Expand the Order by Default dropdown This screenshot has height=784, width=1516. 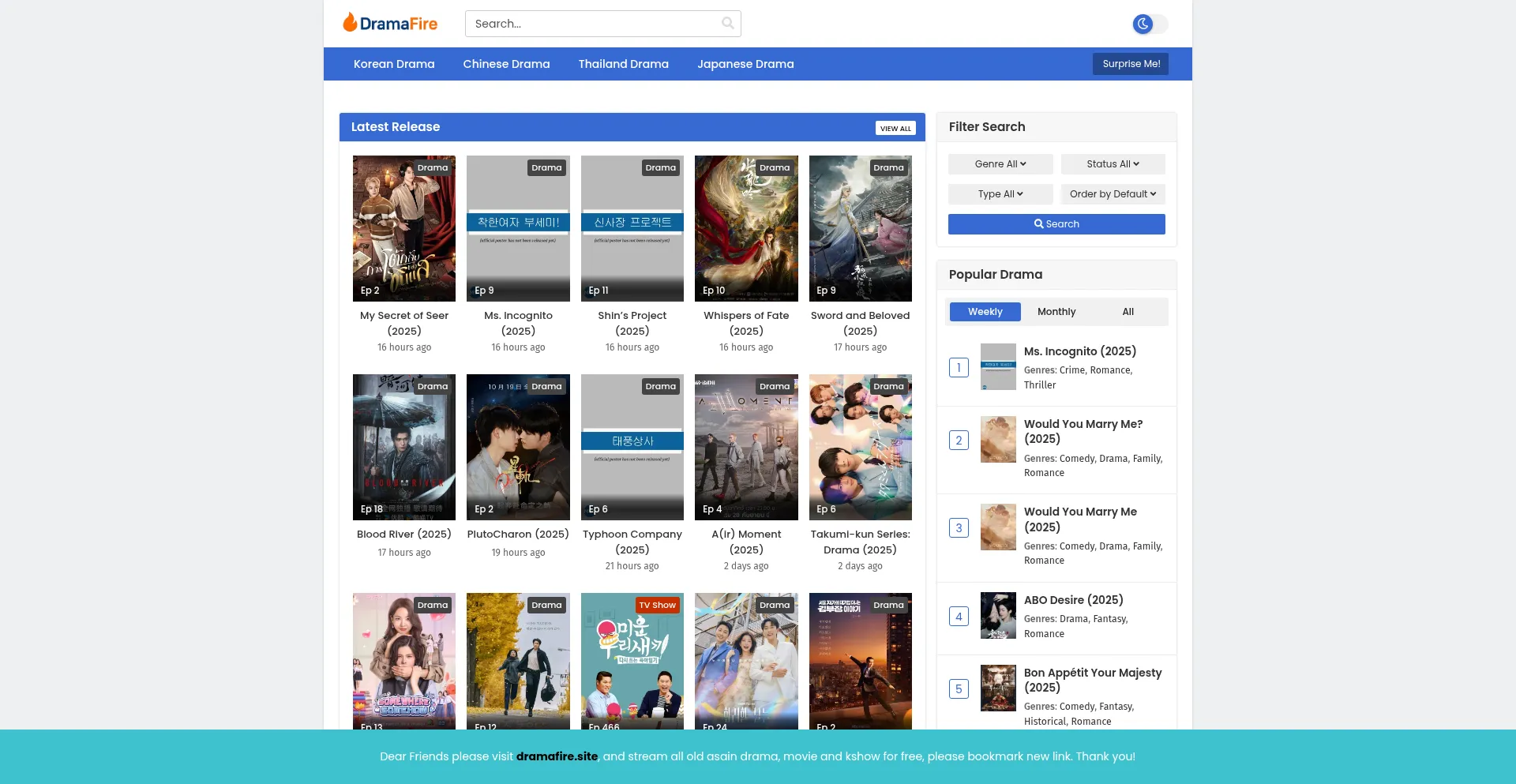(1112, 194)
